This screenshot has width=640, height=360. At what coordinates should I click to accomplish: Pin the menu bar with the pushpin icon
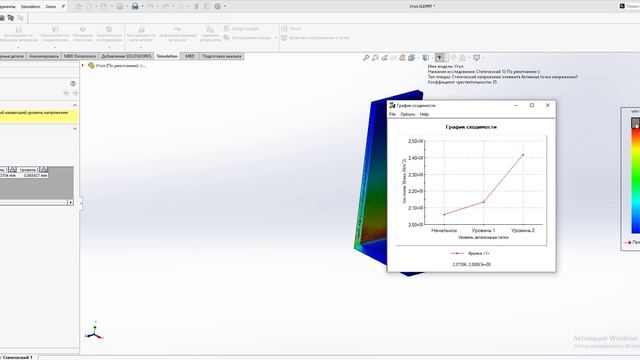coord(63,6)
